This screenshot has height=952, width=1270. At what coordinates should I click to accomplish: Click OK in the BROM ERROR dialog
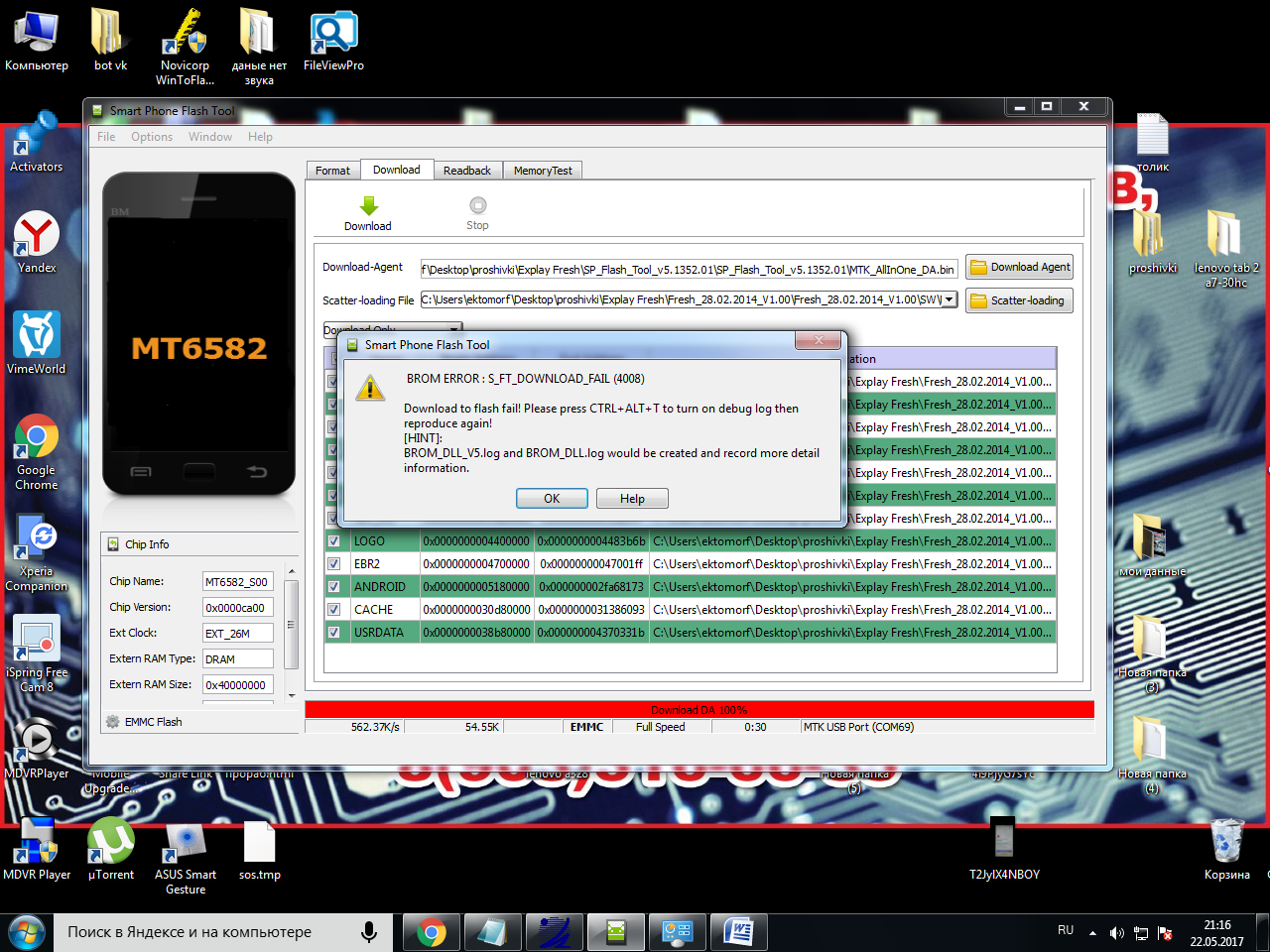click(x=552, y=499)
